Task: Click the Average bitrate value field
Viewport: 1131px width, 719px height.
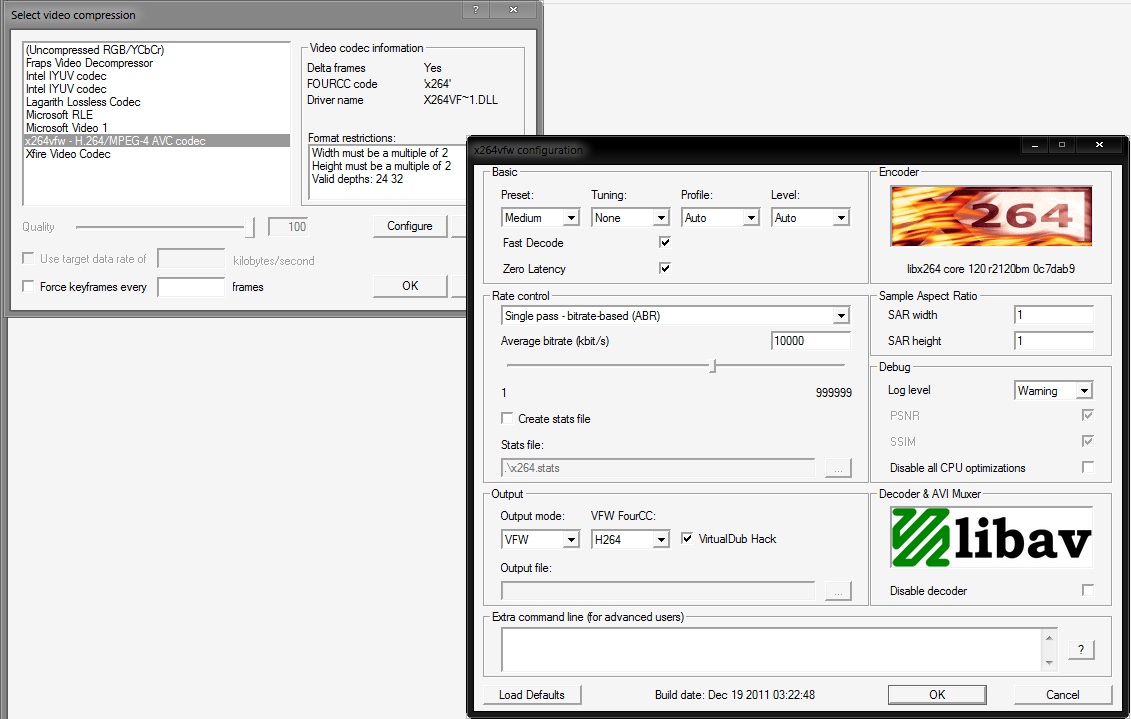Action: (811, 340)
